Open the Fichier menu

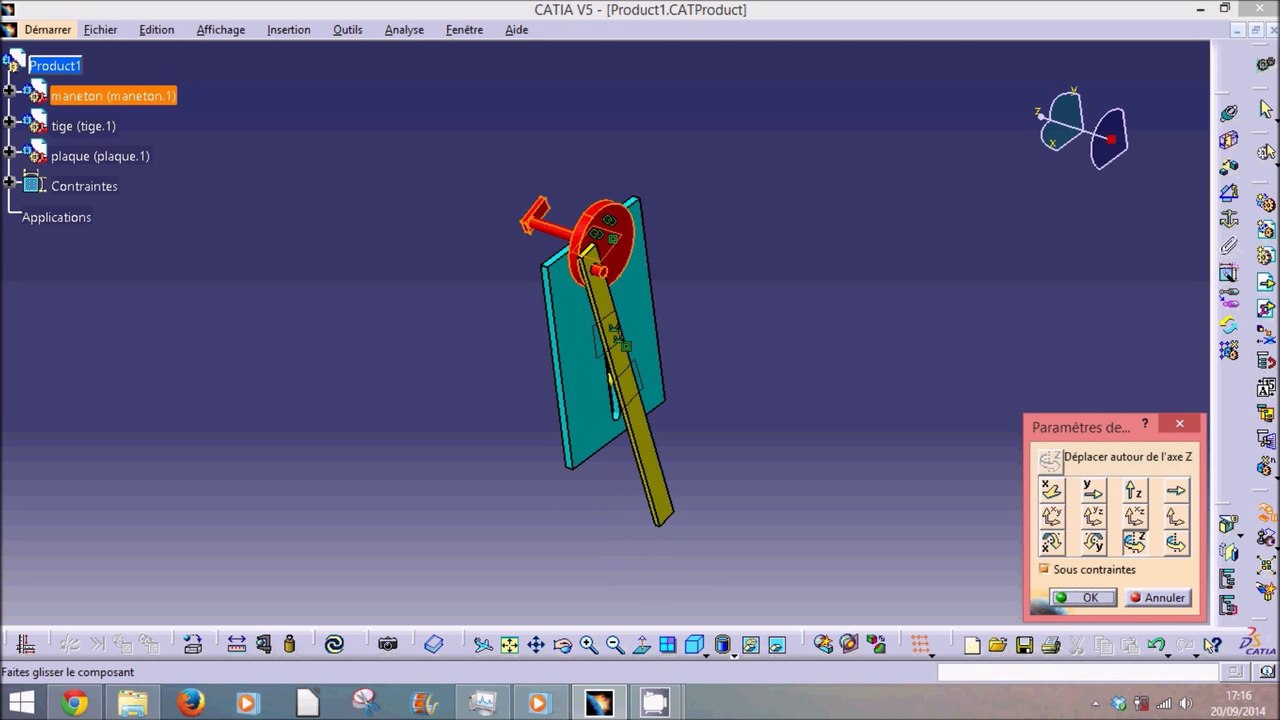[100, 30]
